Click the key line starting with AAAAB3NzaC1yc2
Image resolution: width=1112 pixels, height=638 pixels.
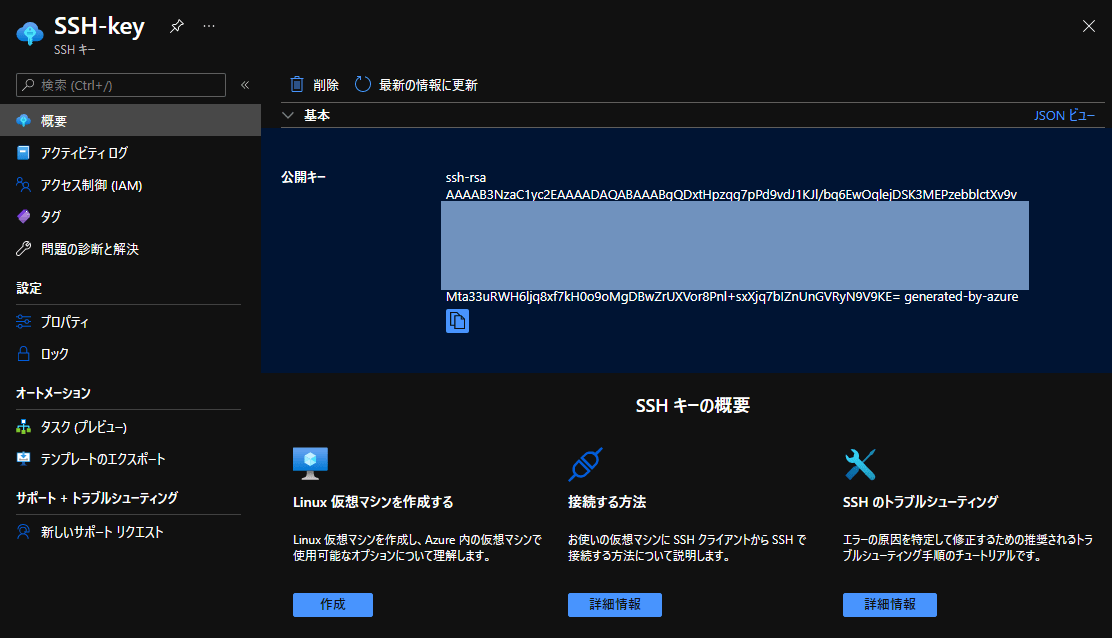click(731, 194)
